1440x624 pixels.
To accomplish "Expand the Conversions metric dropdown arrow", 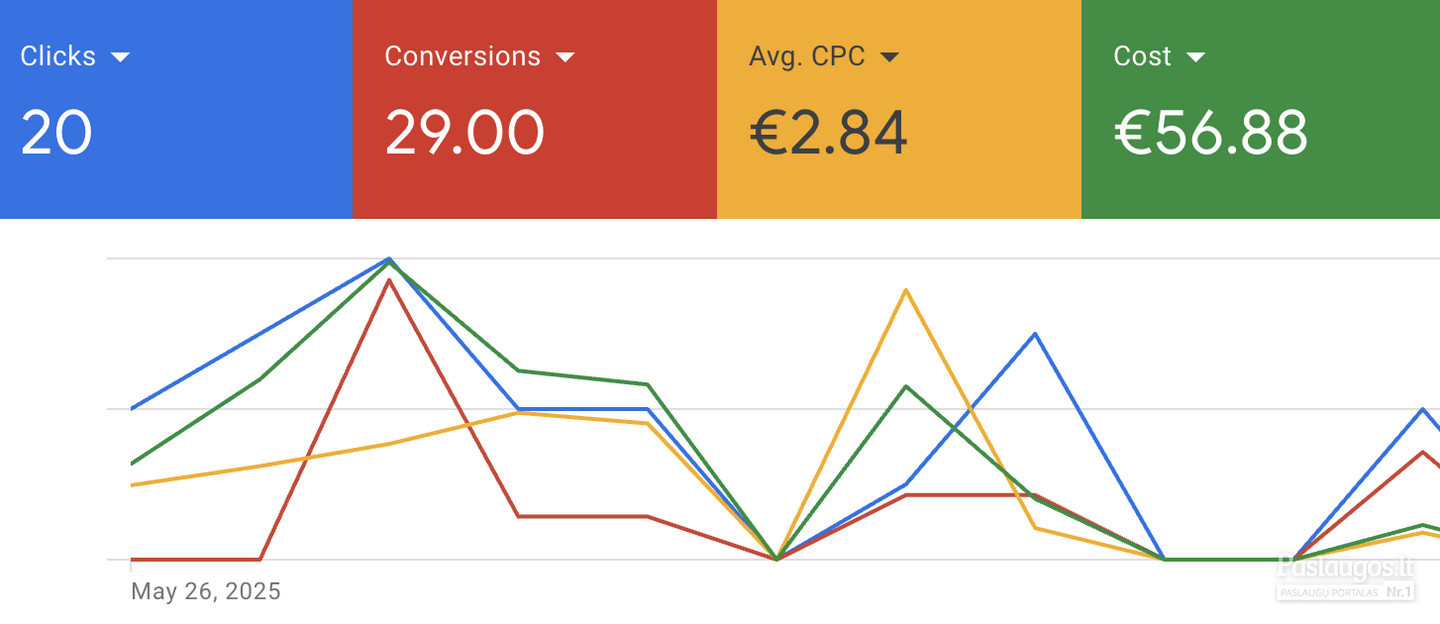I will pyautogui.click(x=565, y=58).
